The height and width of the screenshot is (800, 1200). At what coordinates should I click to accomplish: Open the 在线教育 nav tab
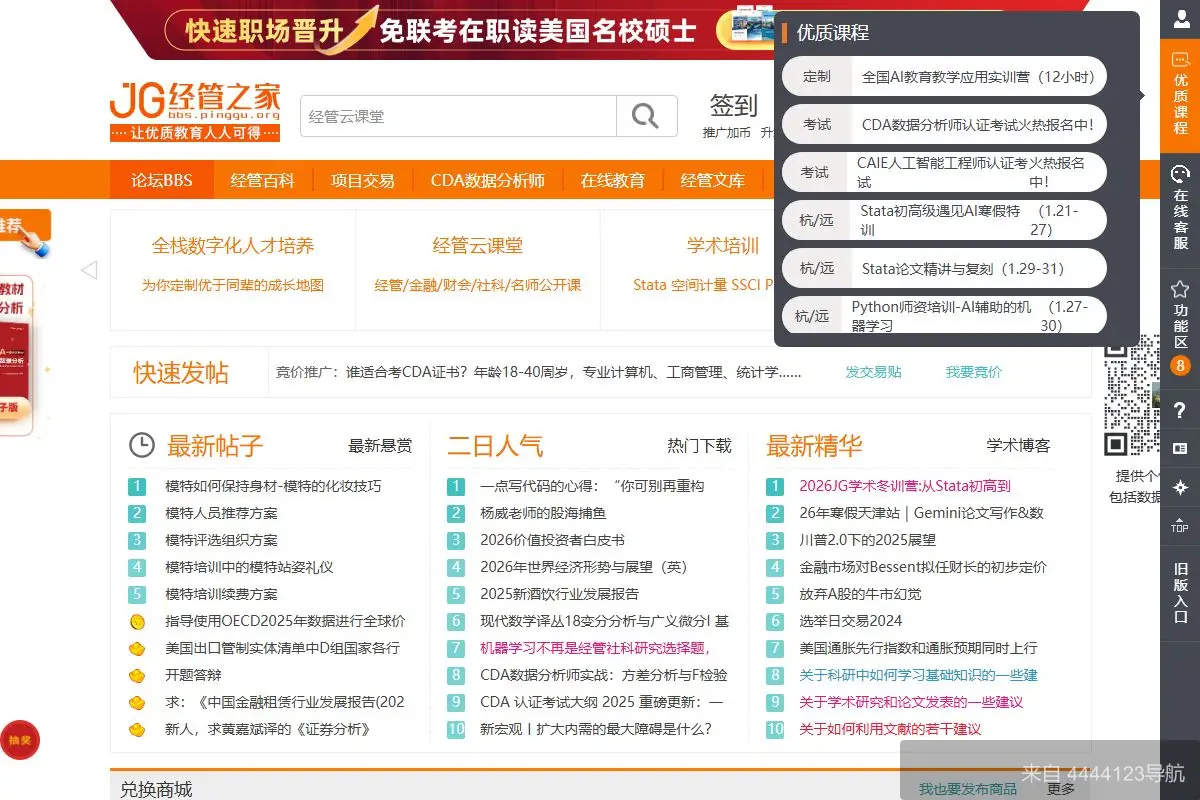point(613,180)
